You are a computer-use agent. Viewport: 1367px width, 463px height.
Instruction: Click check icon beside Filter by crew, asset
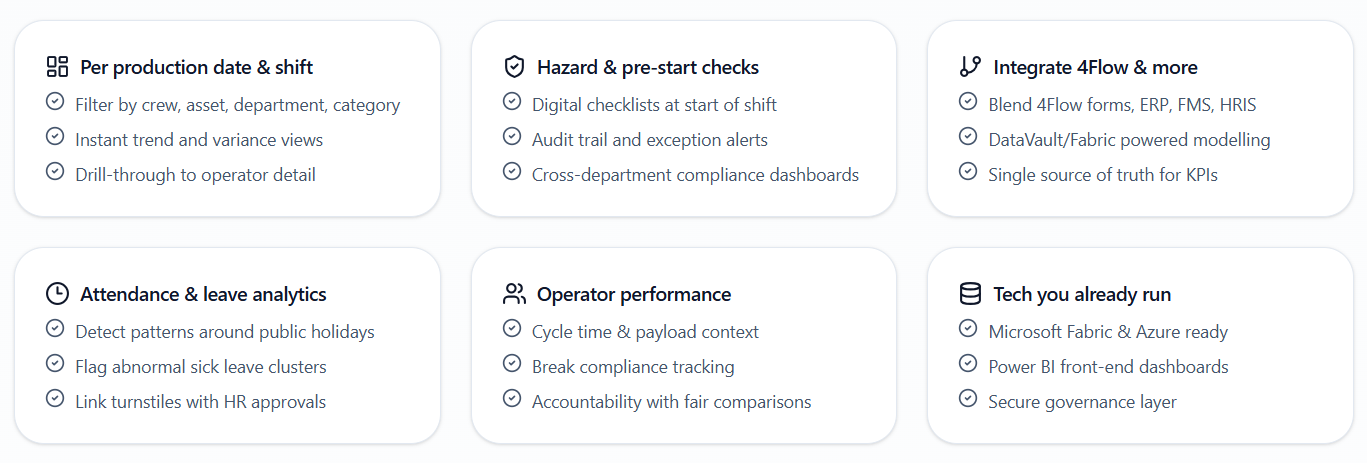click(x=55, y=102)
